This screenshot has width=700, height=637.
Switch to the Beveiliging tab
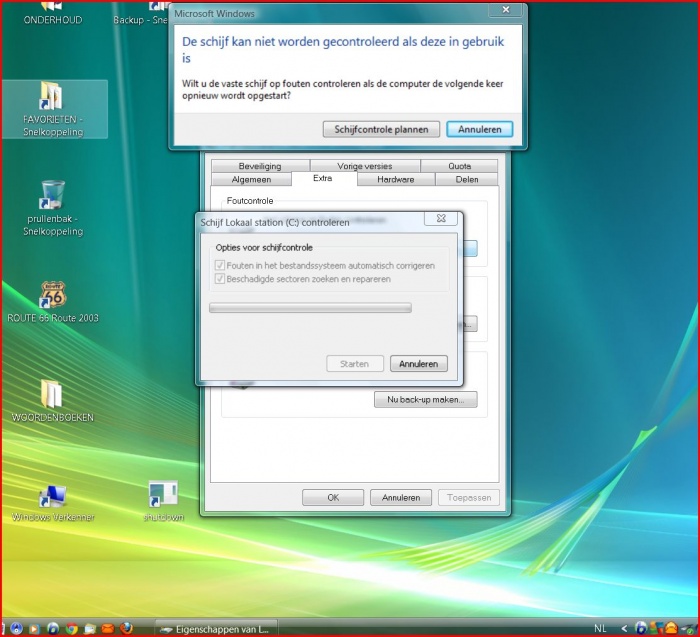click(260, 166)
